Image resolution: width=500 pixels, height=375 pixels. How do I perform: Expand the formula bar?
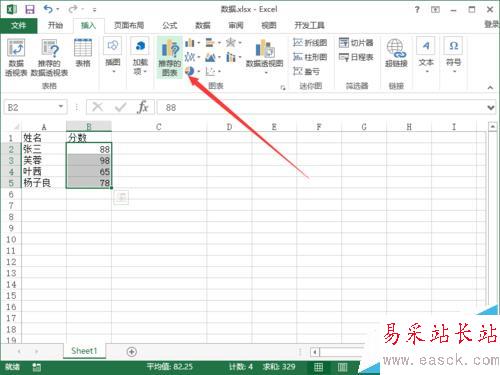click(490, 108)
